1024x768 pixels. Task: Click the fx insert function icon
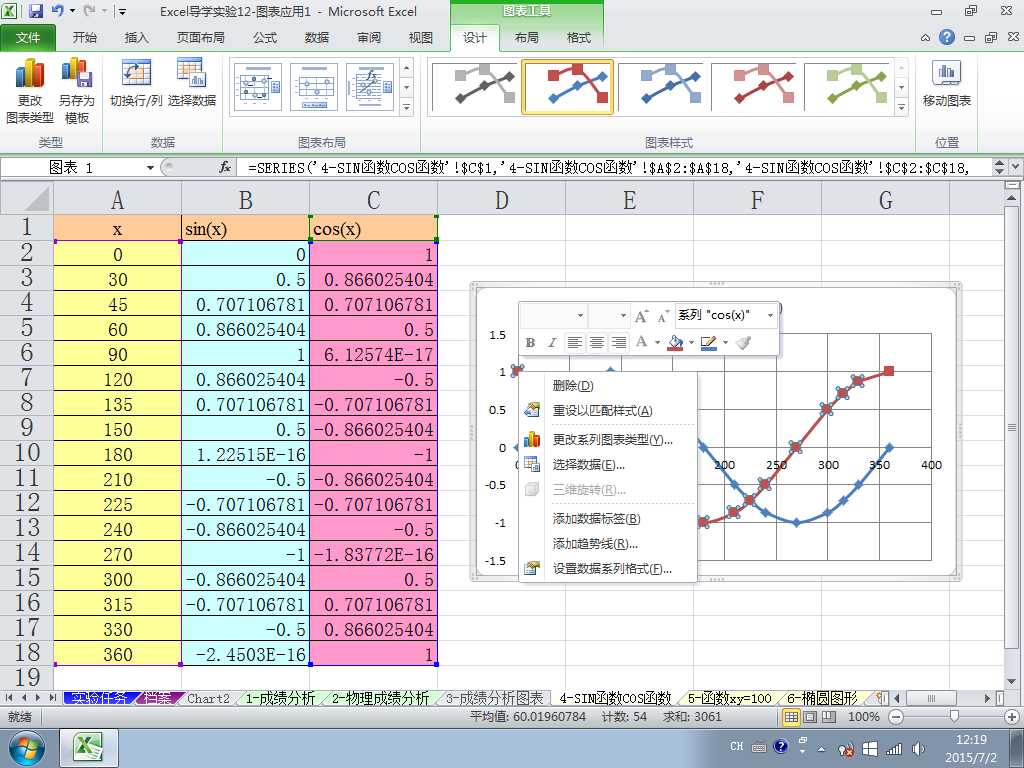tap(226, 168)
